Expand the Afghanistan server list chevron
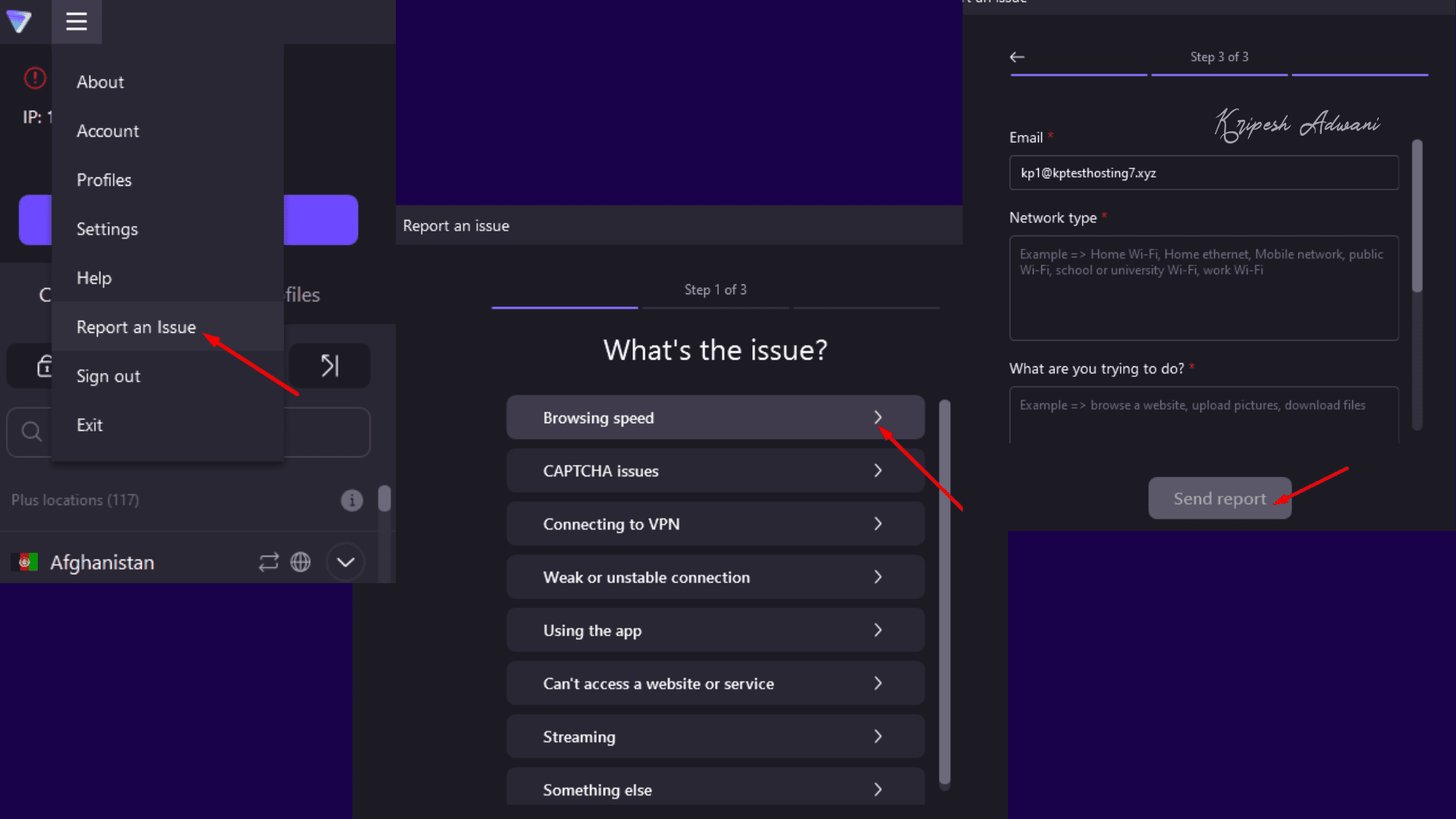1456x819 pixels. pos(346,562)
